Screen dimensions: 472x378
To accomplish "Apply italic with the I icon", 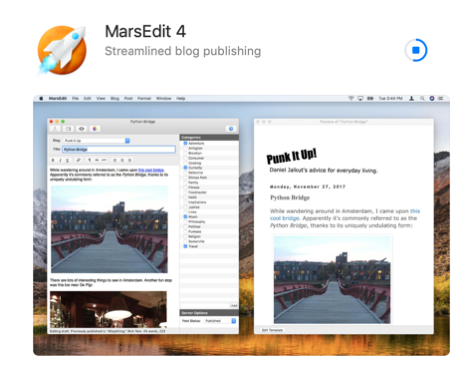I will click(x=60, y=160).
